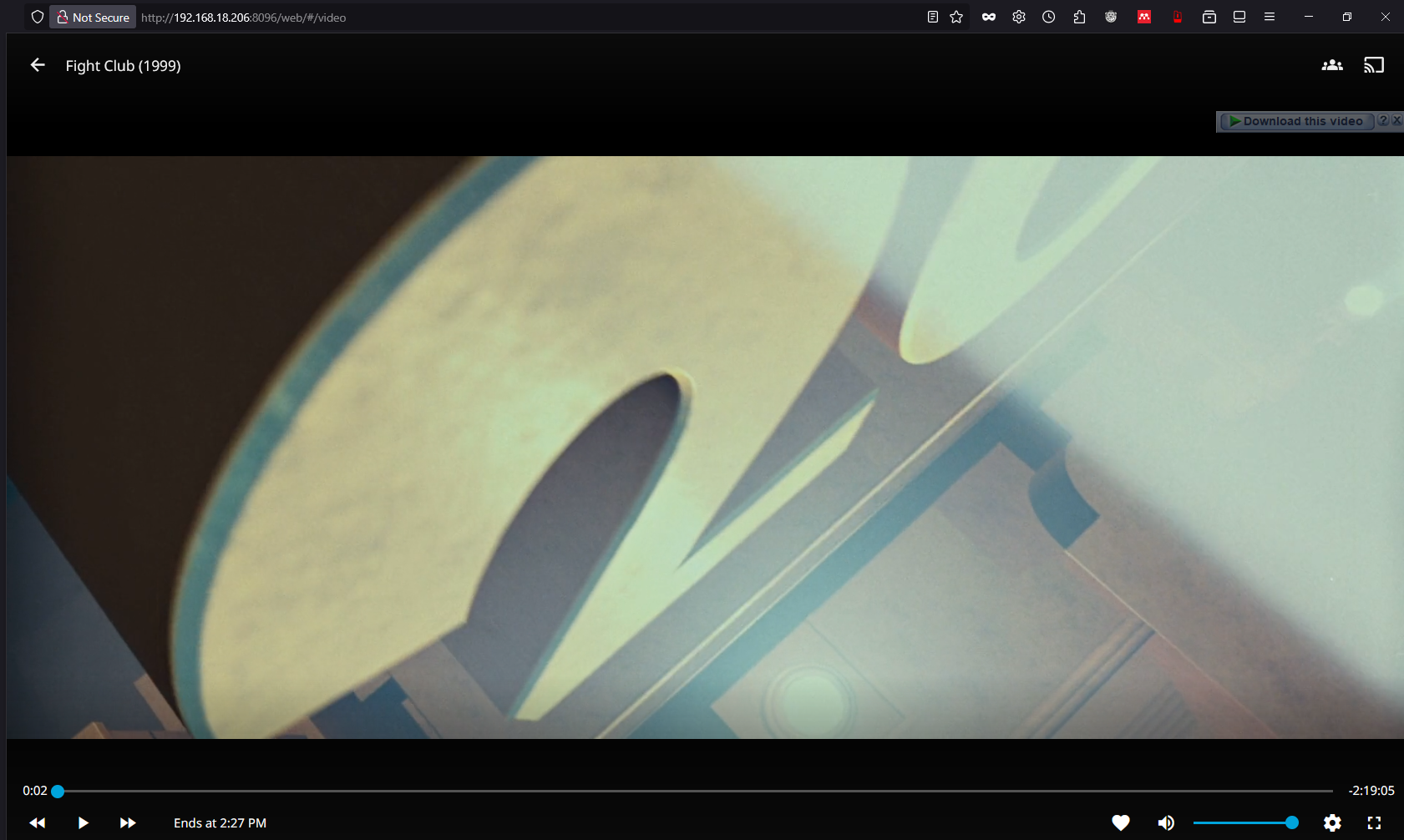Open the help question mark on download bar
This screenshot has height=840, width=1404.
pyautogui.click(x=1383, y=120)
